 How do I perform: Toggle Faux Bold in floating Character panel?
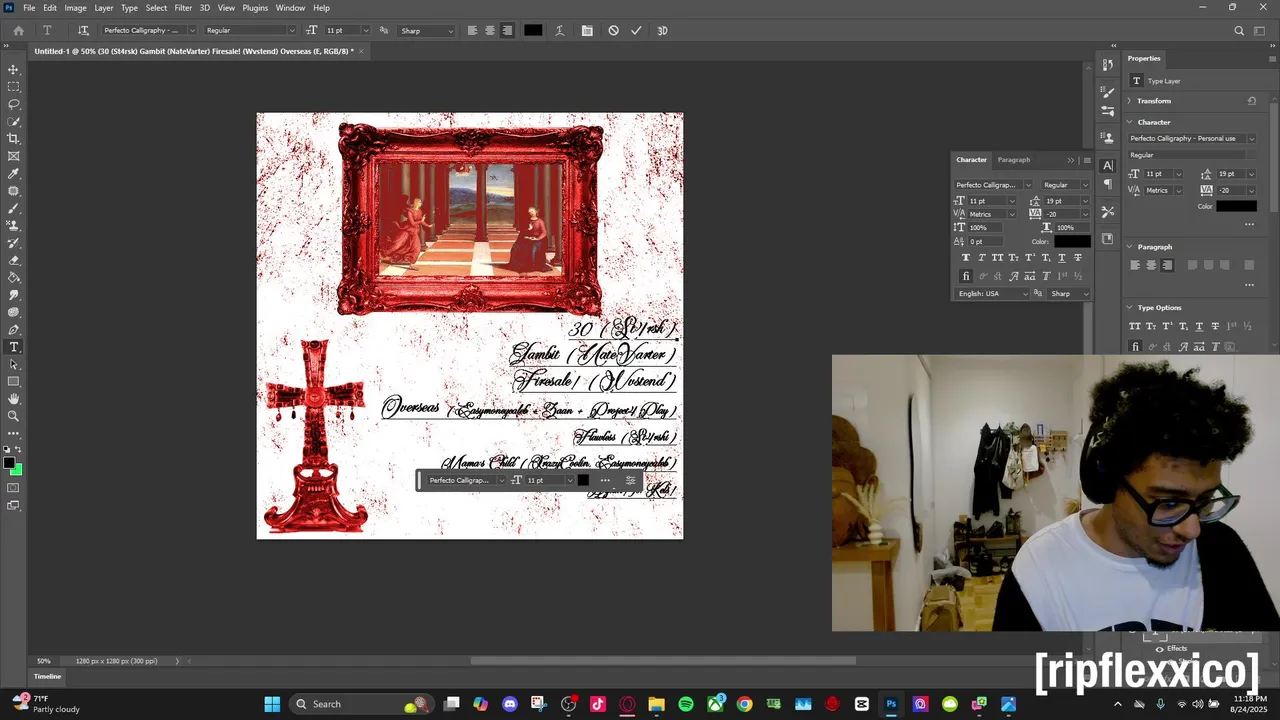coord(965,258)
